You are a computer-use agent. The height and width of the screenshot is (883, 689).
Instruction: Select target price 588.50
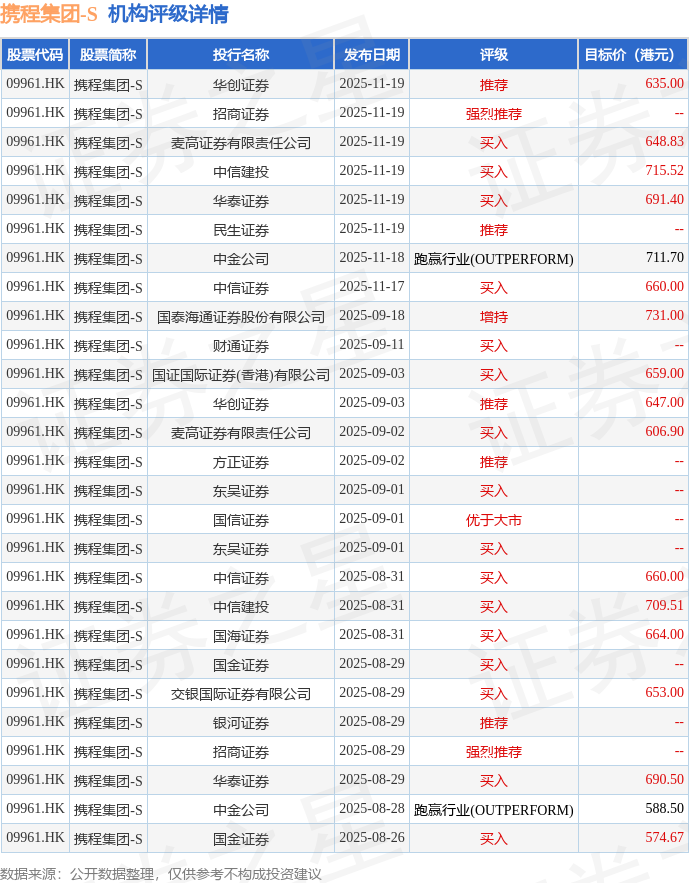[664, 808]
